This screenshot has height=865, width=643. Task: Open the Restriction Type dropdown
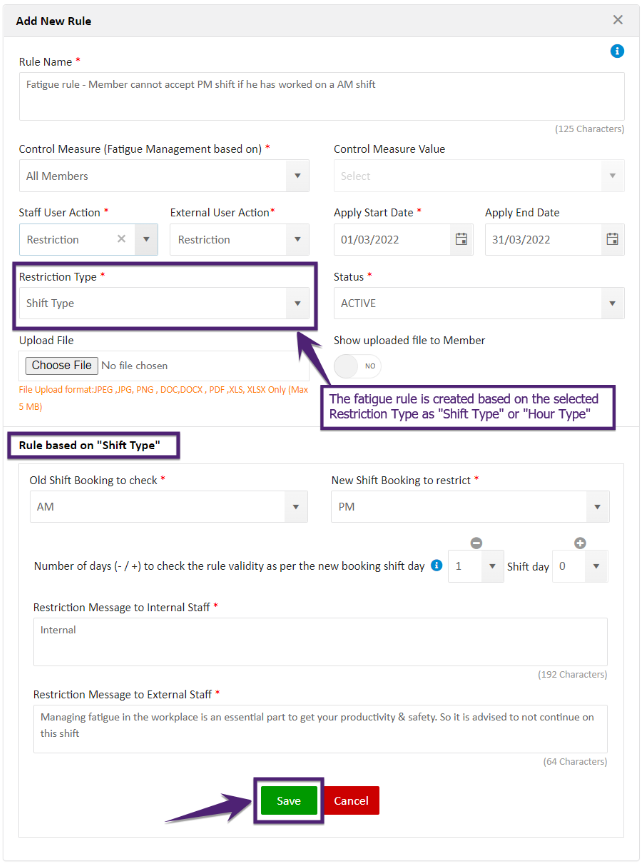pyautogui.click(x=164, y=303)
